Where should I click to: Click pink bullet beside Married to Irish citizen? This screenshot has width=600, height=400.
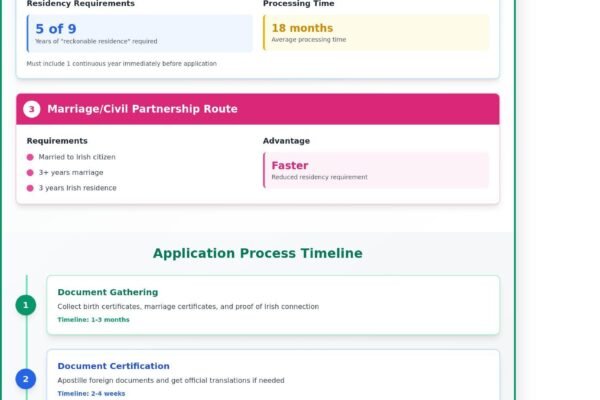[x=30, y=157]
